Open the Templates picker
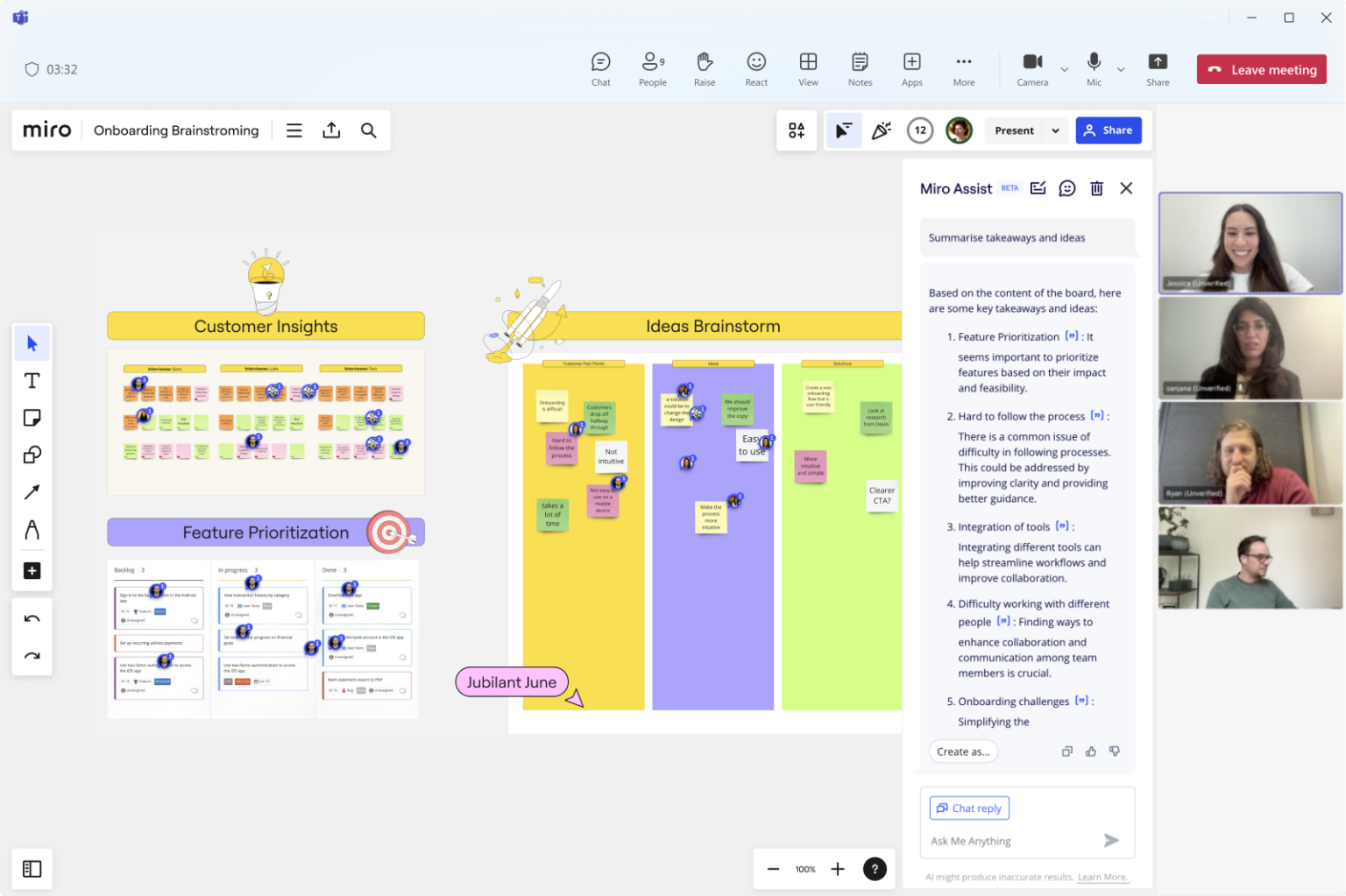Viewport: 1346px width, 896px height. (797, 130)
